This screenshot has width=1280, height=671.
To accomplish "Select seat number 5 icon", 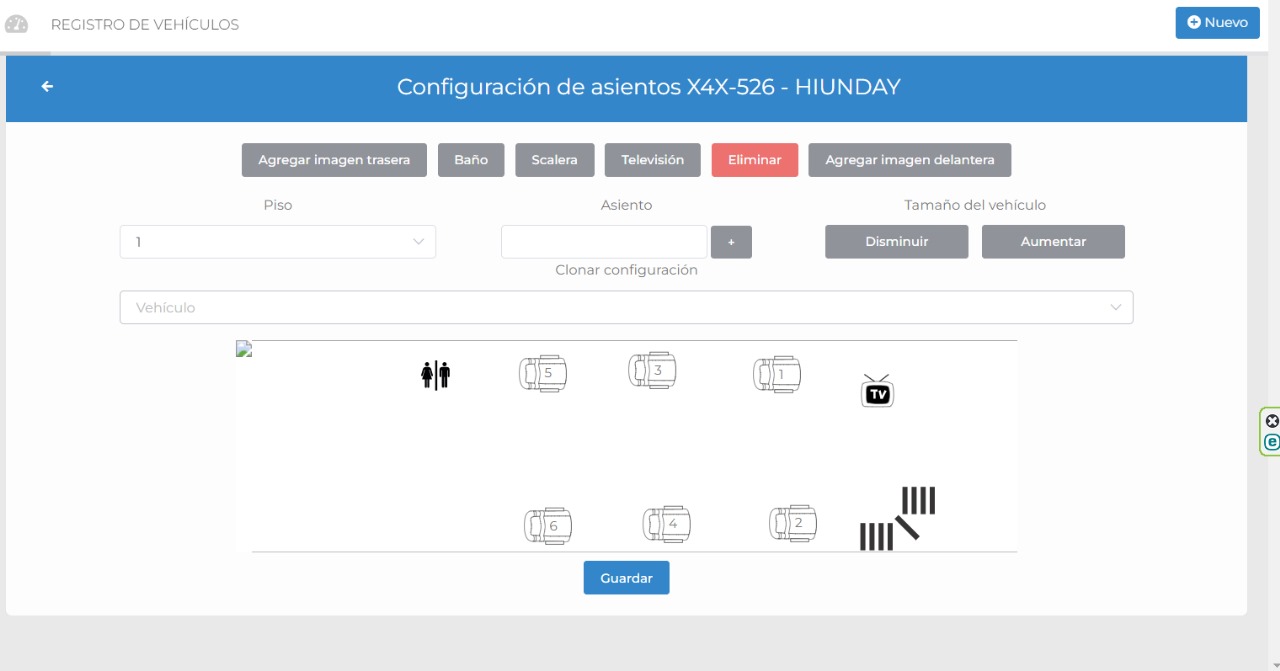I will click(x=543, y=374).
